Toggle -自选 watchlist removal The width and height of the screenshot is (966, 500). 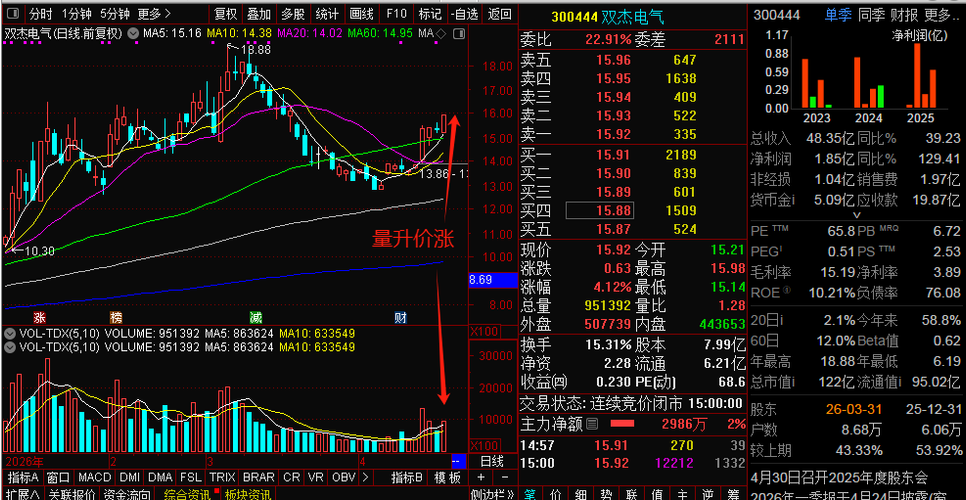[x=465, y=14]
